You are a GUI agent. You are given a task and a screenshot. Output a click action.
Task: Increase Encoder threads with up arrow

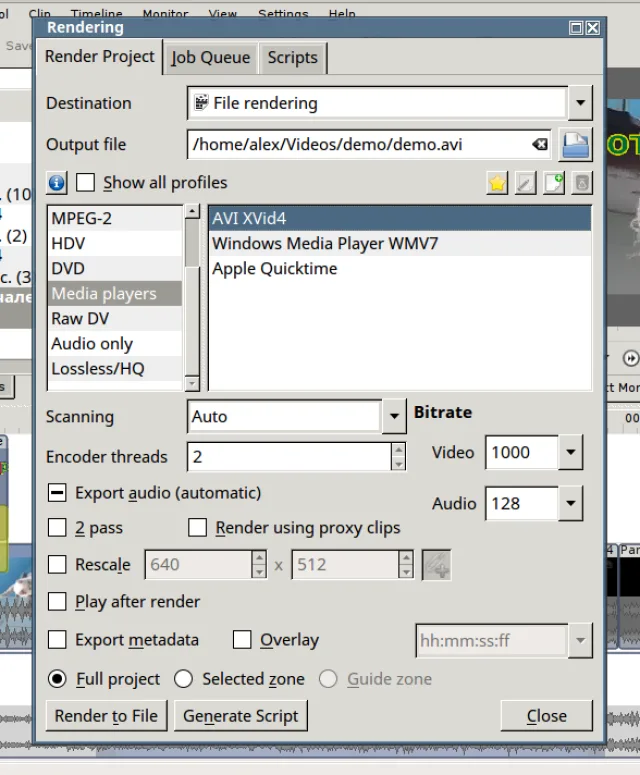coord(398,449)
